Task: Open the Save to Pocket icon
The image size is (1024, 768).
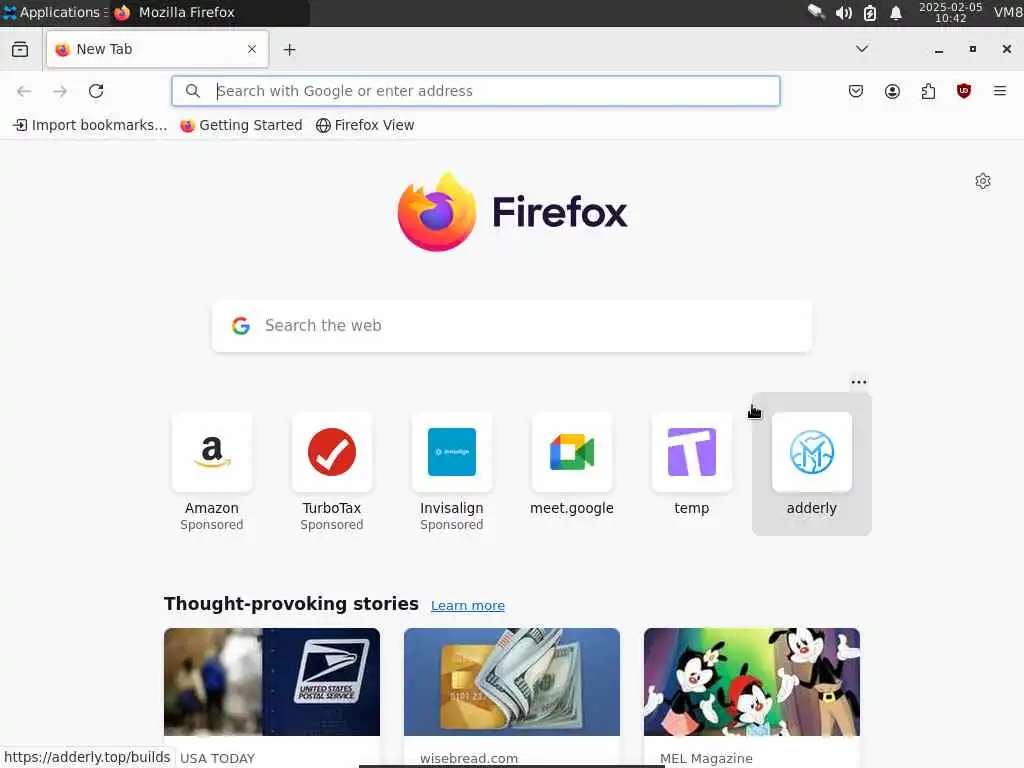Action: [856, 91]
